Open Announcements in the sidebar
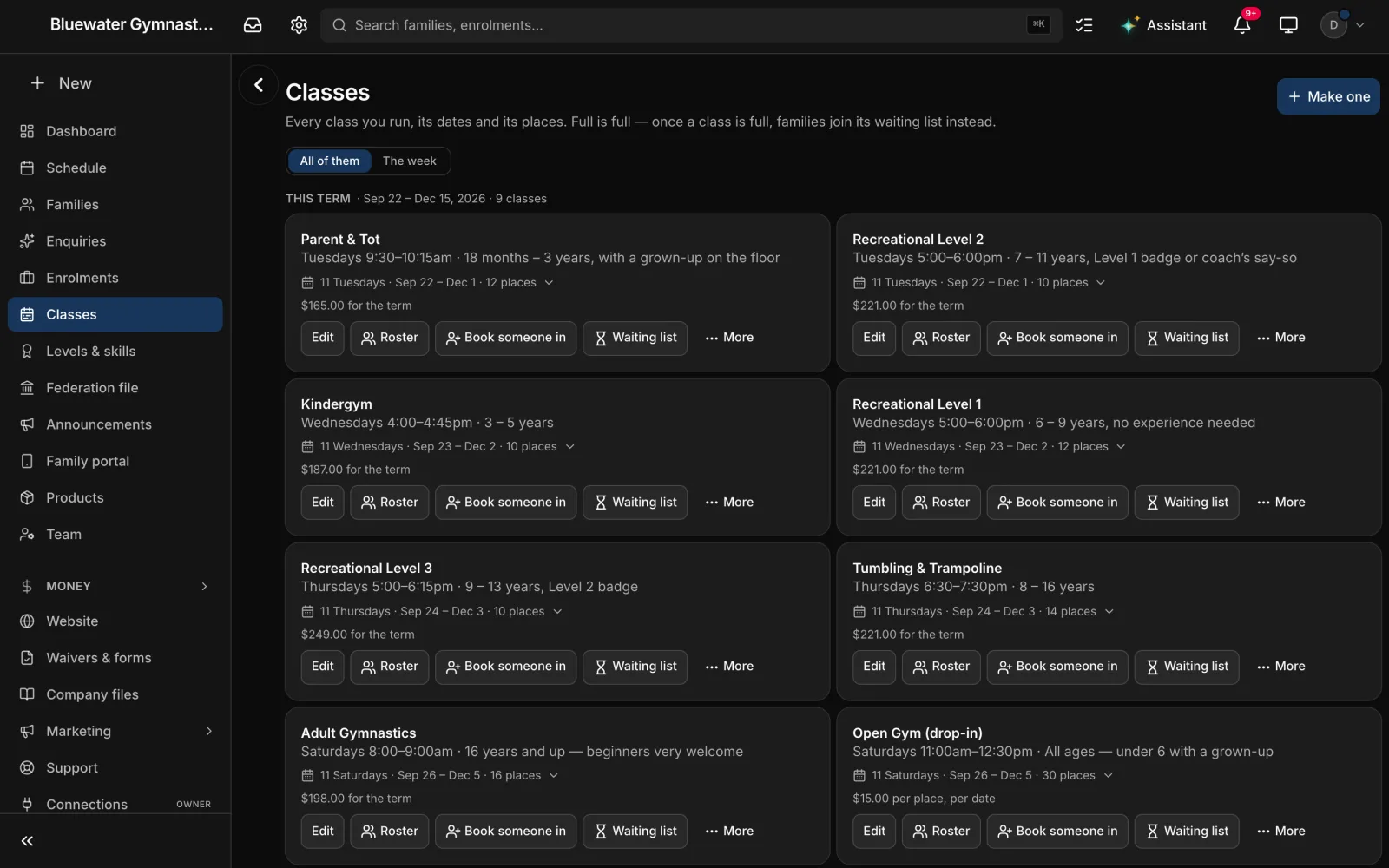The width and height of the screenshot is (1389, 868). point(115,424)
